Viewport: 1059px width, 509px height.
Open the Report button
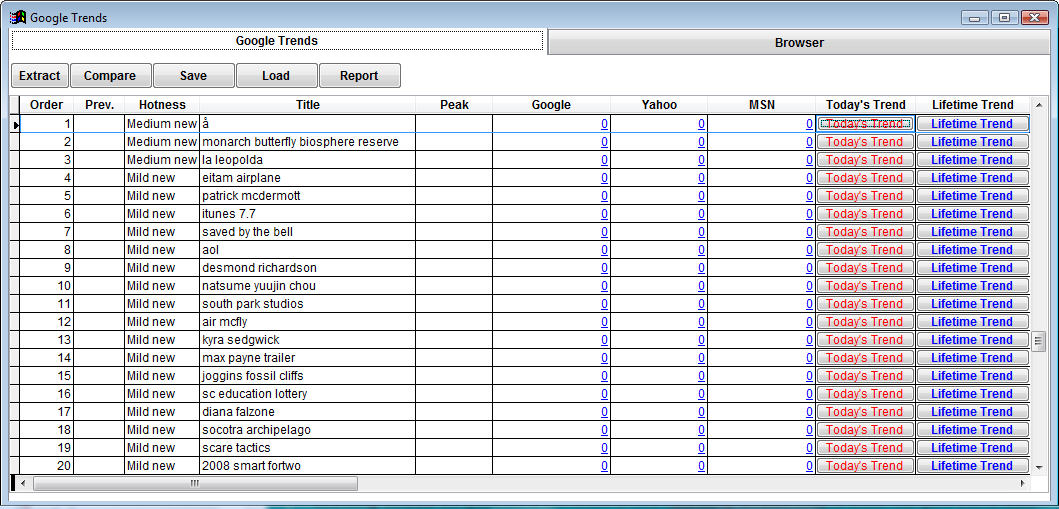click(x=359, y=76)
